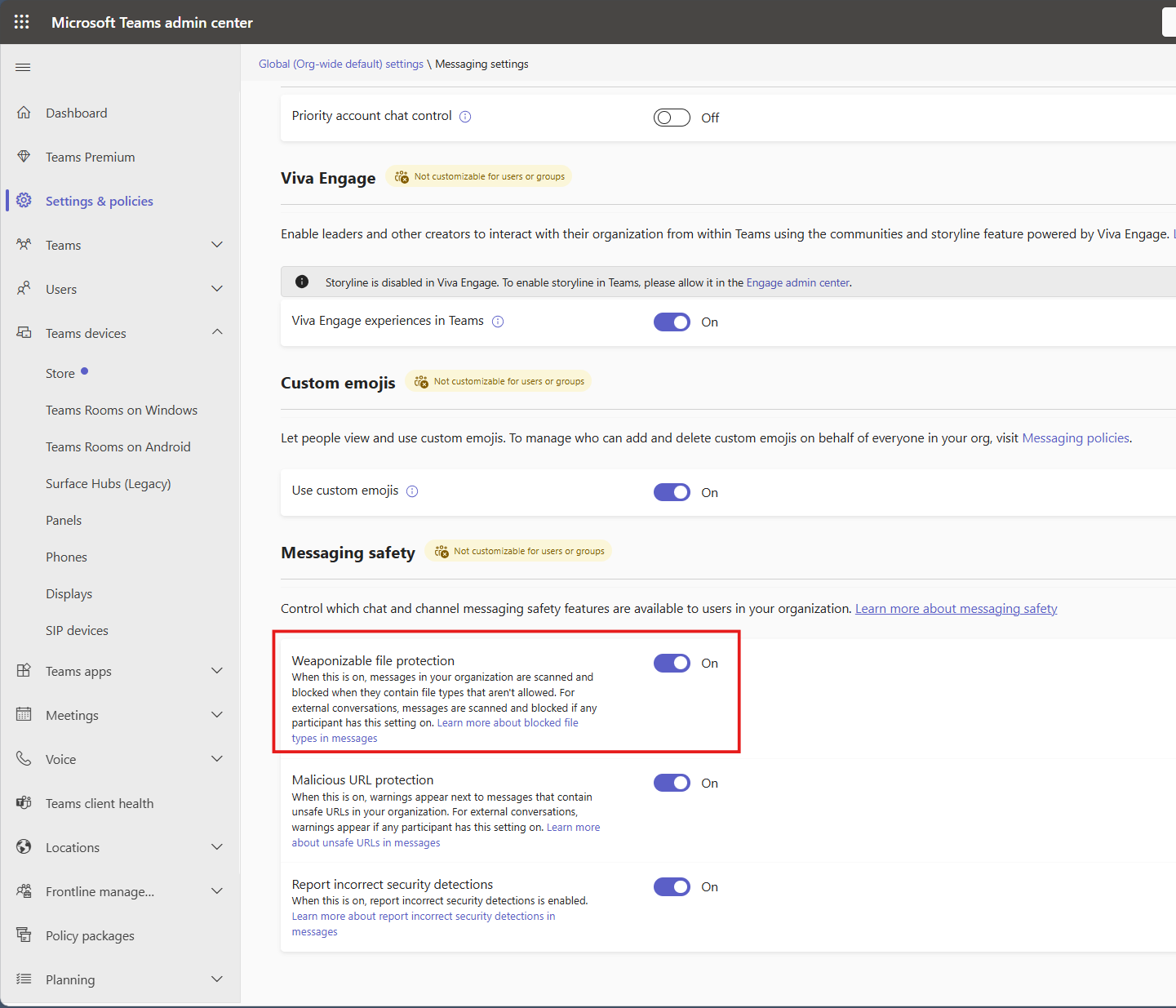Image resolution: width=1176 pixels, height=1008 pixels.
Task: Open Surface Hubs (Legacy) page
Action: point(109,484)
